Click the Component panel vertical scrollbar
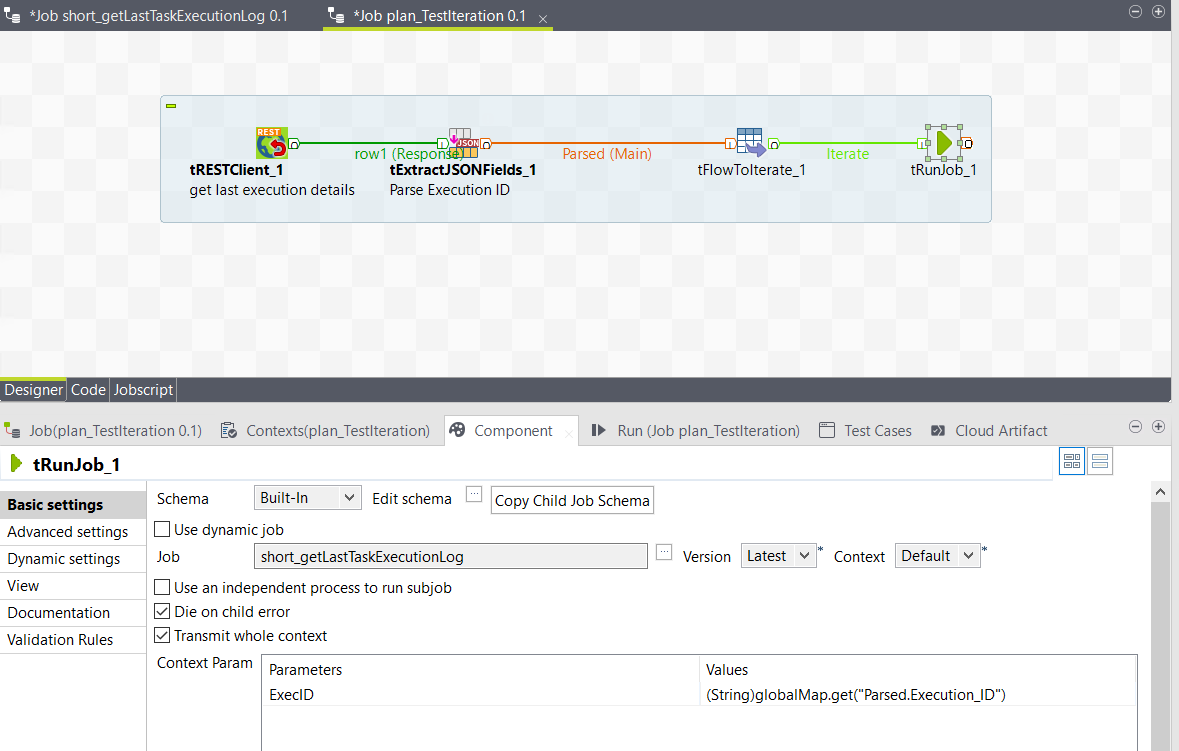 pos(1160,626)
